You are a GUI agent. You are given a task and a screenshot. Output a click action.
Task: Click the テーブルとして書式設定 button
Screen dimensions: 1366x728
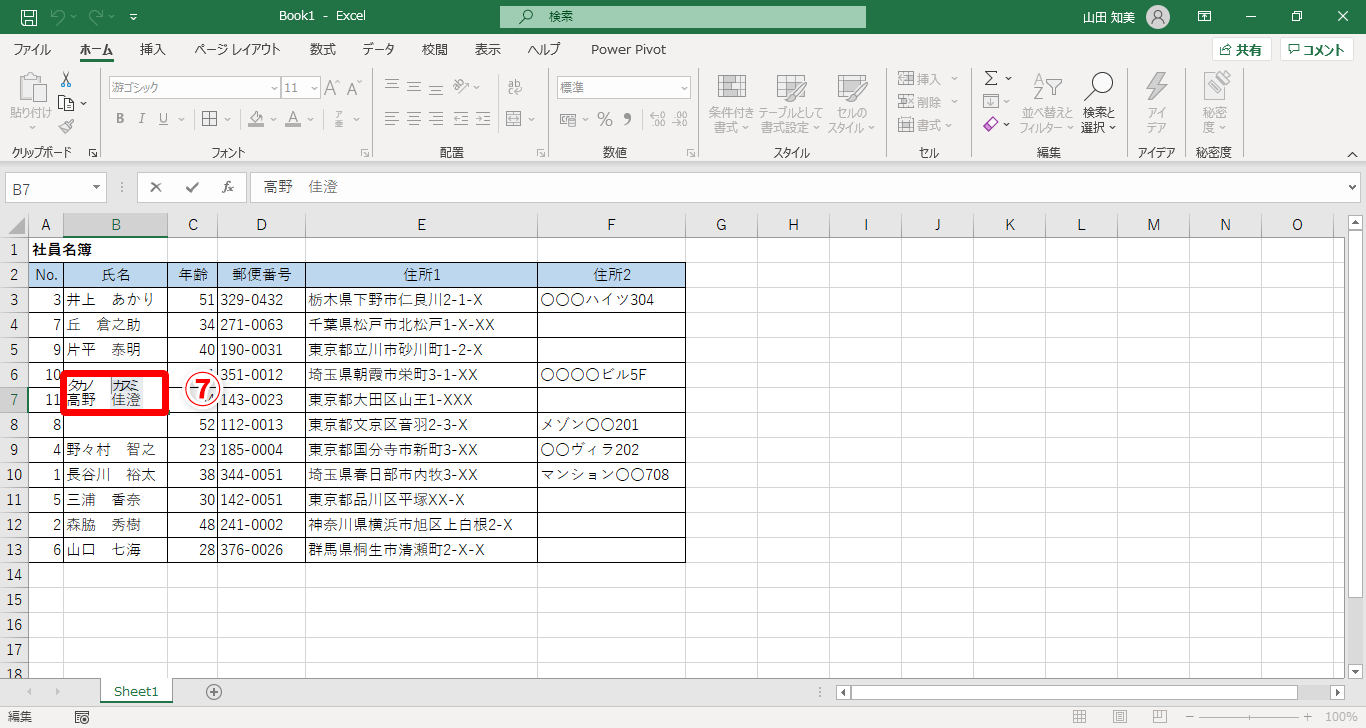point(790,103)
